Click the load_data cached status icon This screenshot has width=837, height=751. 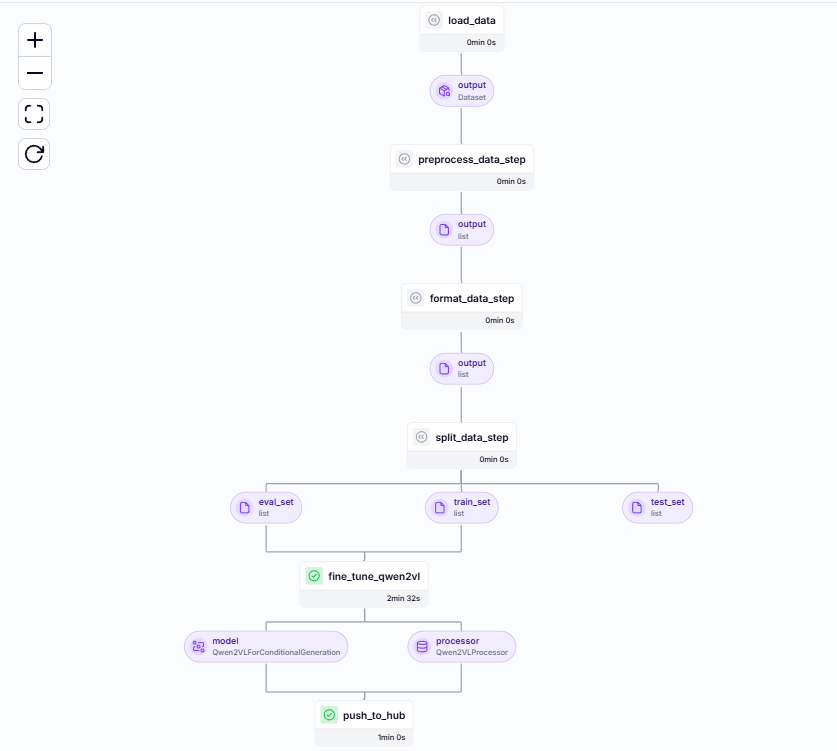point(434,20)
